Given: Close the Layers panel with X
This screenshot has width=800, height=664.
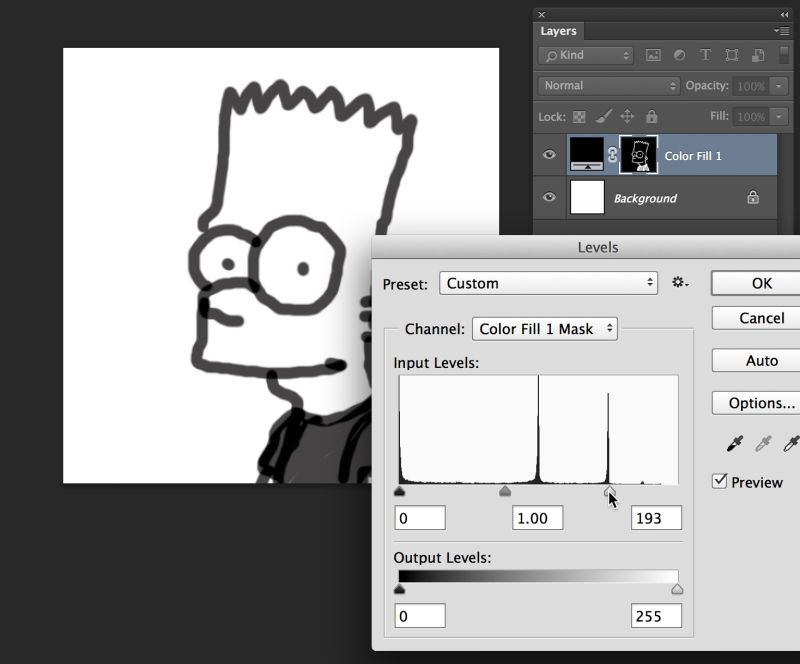Looking at the screenshot, I should pyautogui.click(x=542, y=15).
